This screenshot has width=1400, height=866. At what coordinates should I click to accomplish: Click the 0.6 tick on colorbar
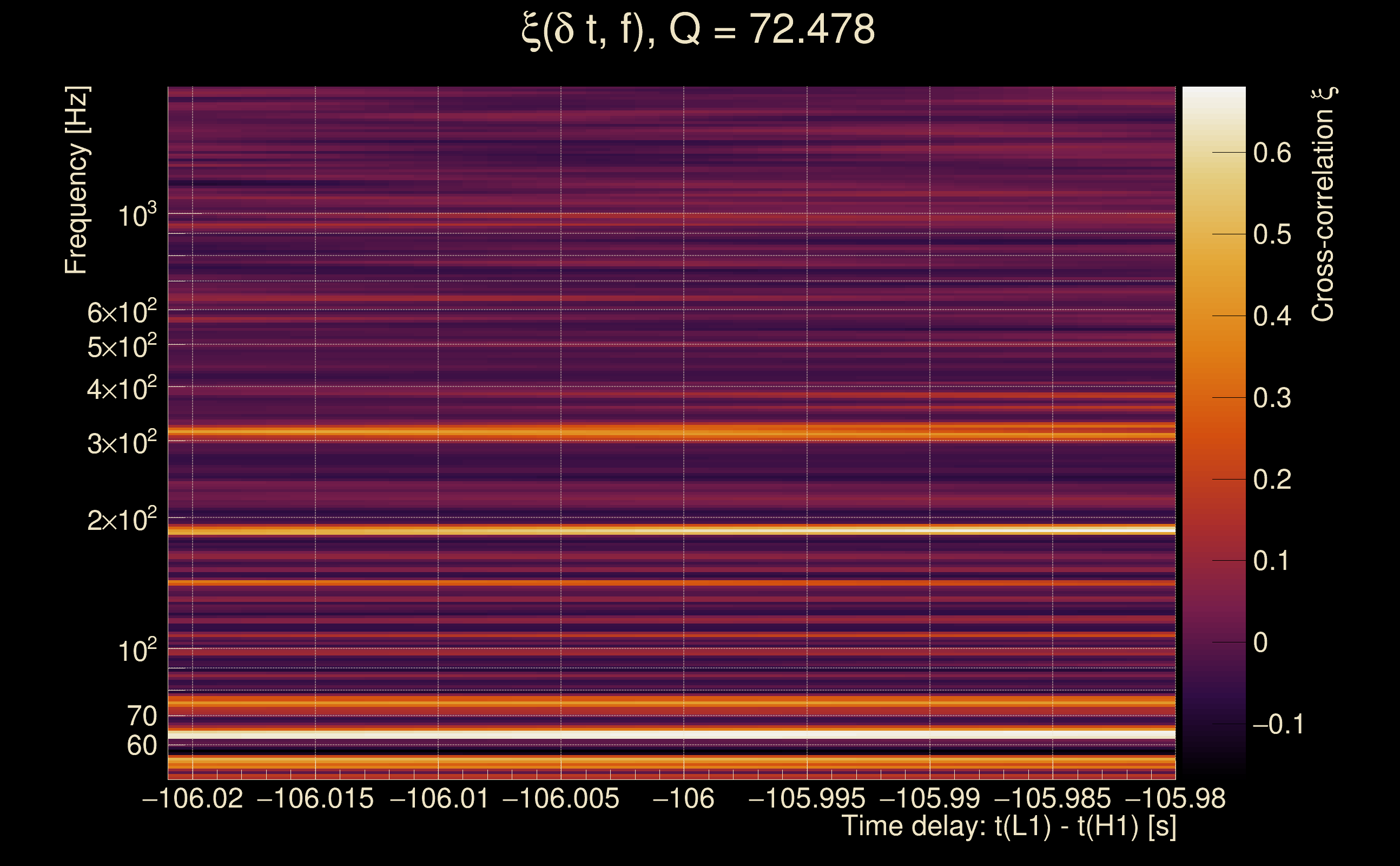1272,153
